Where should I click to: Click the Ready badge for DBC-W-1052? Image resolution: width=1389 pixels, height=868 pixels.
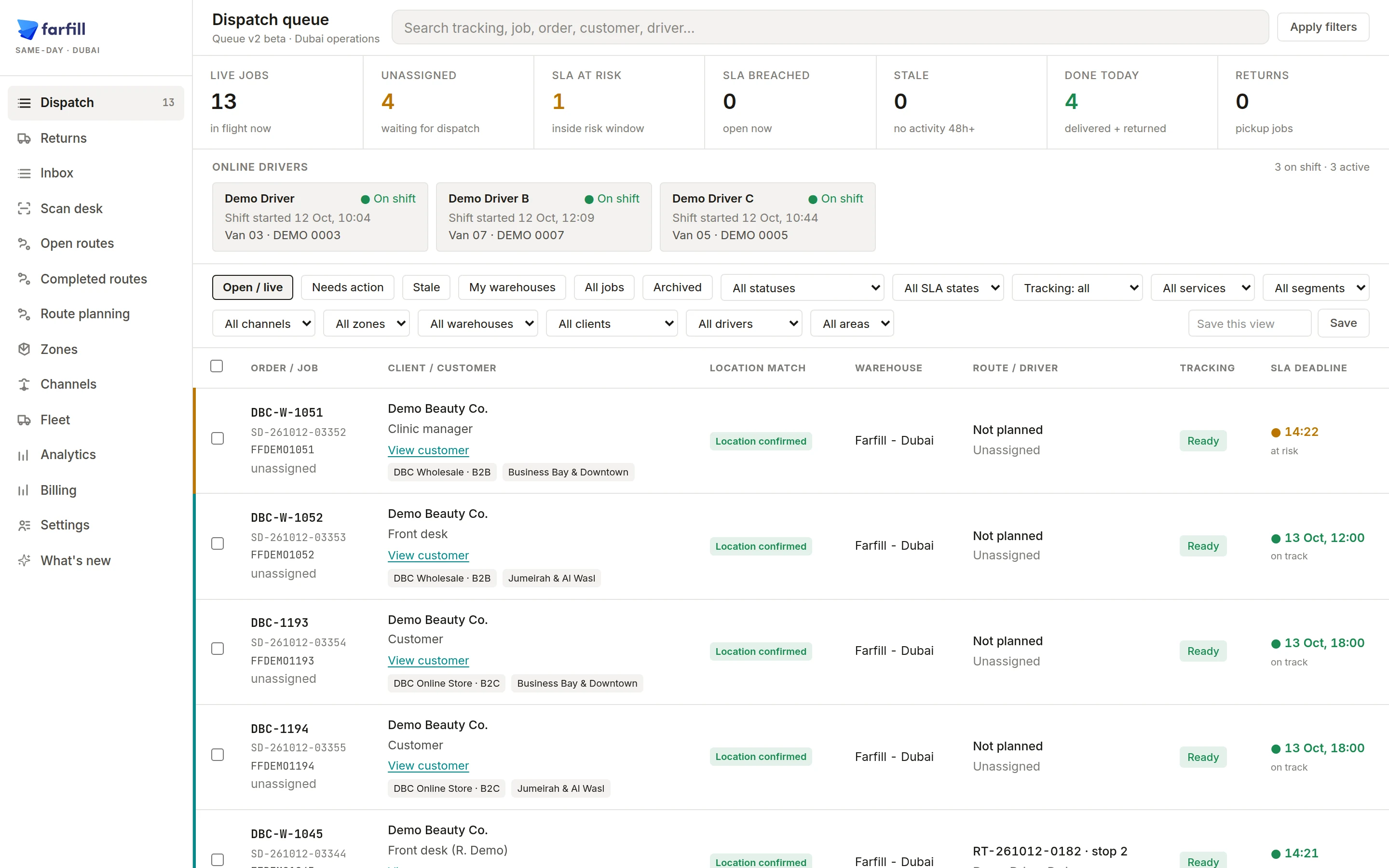pos(1202,546)
